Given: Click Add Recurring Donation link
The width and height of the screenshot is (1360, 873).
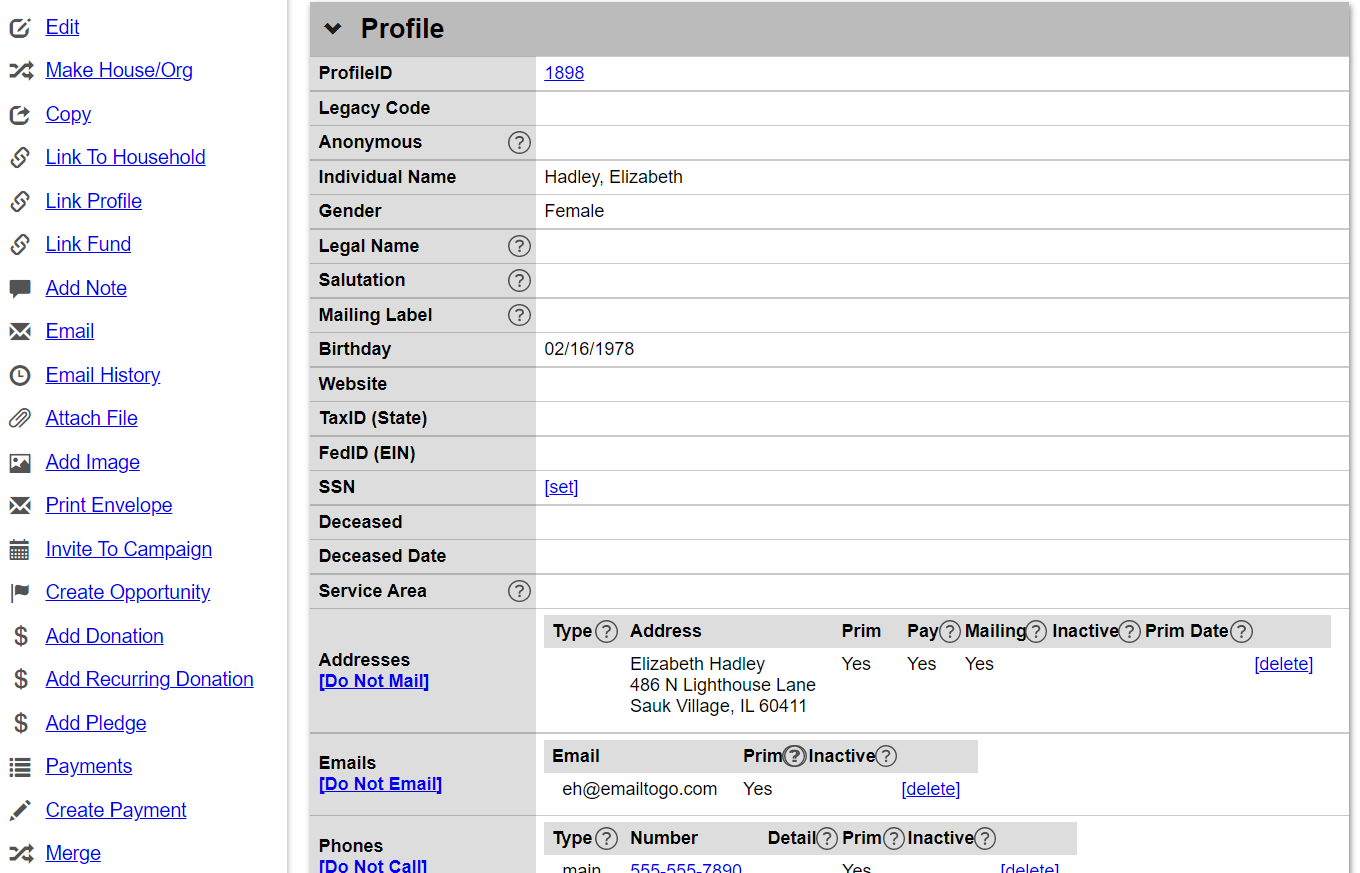Looking at the screenshot, I should [150, 679].
